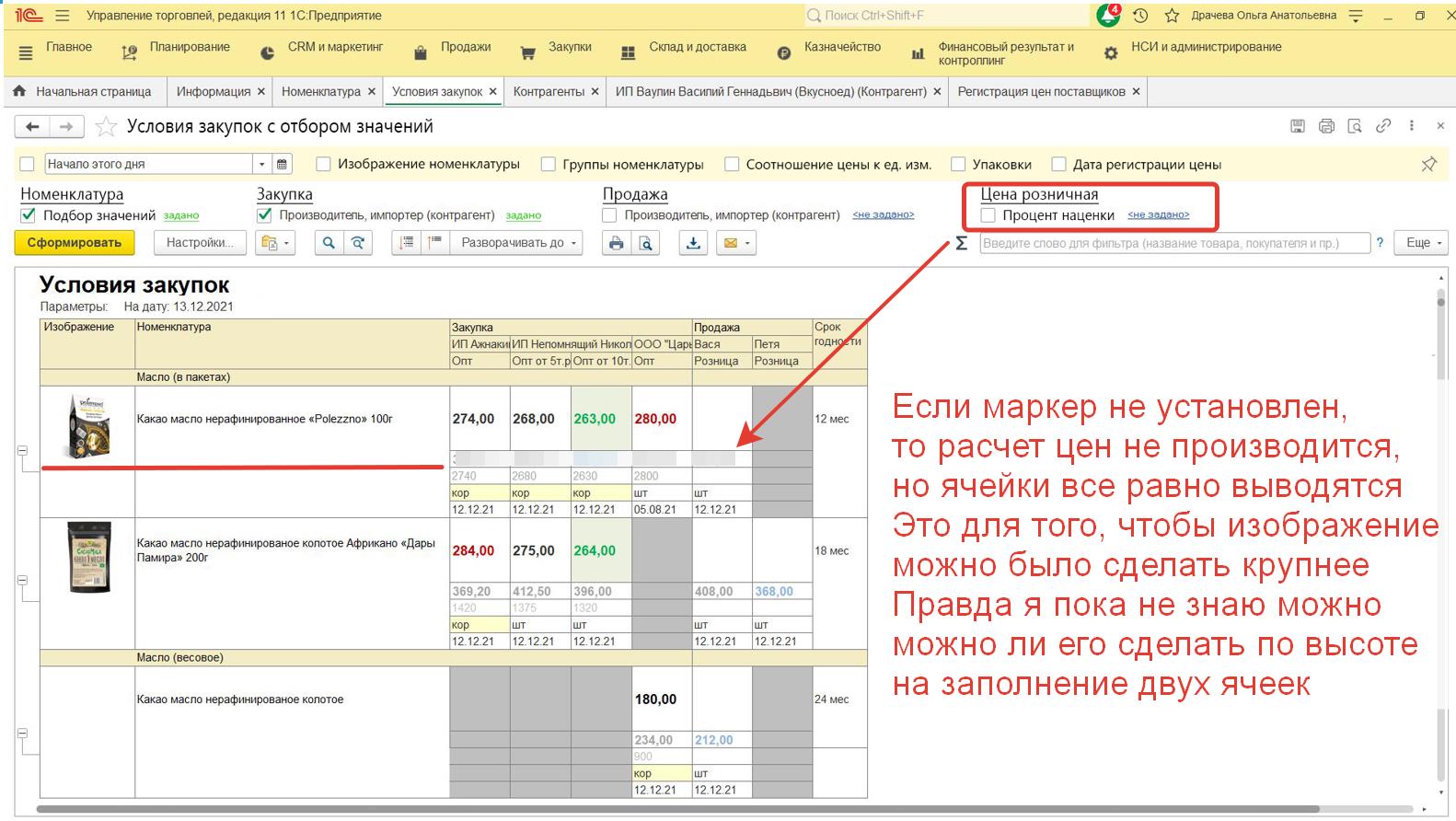Open the send by email dropdown arrow
The height and width of the screenshot is (821, 1456).
pyautogui.click(x=748, y=243)
